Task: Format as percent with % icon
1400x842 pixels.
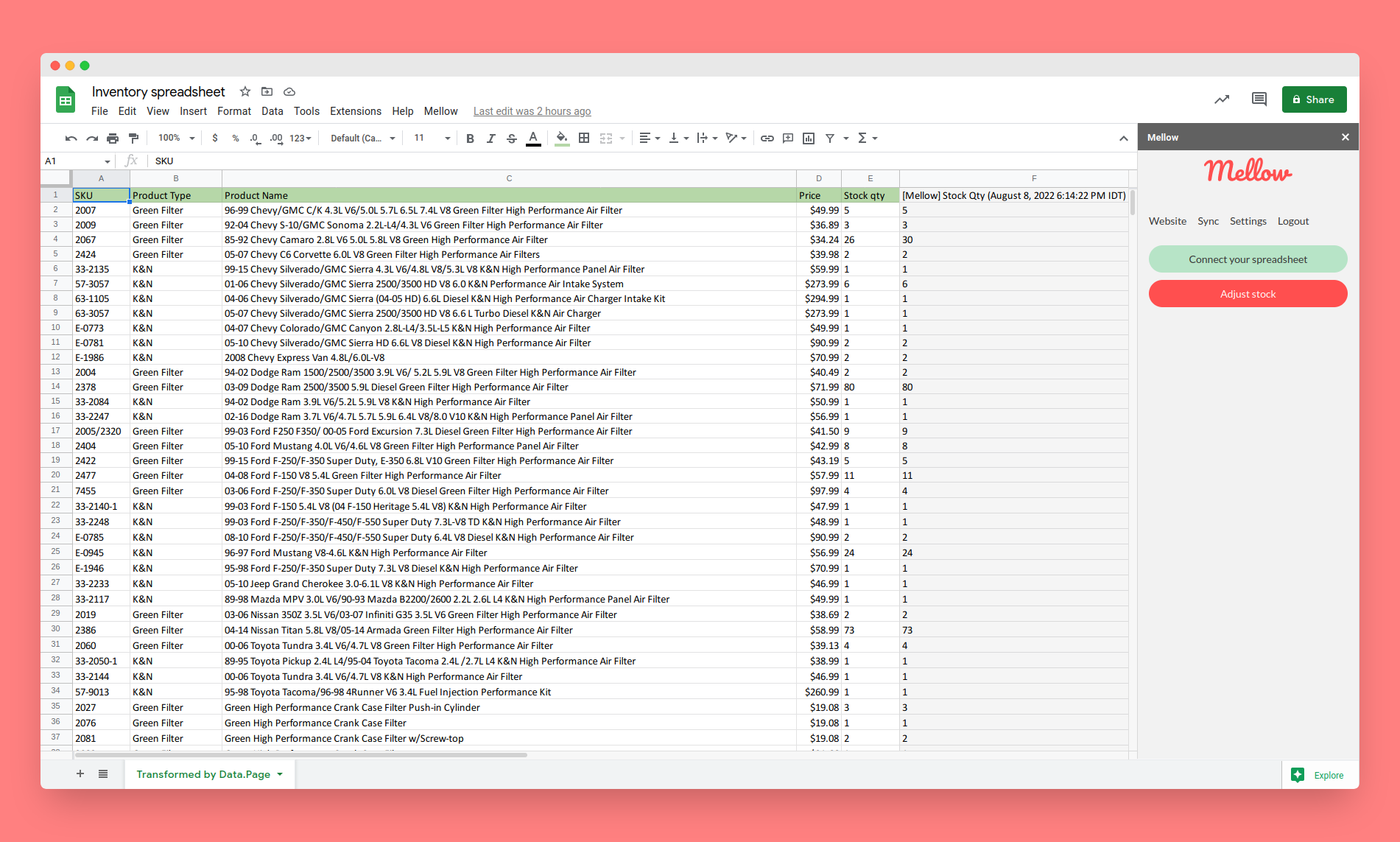Action: [x=236, y=138]
